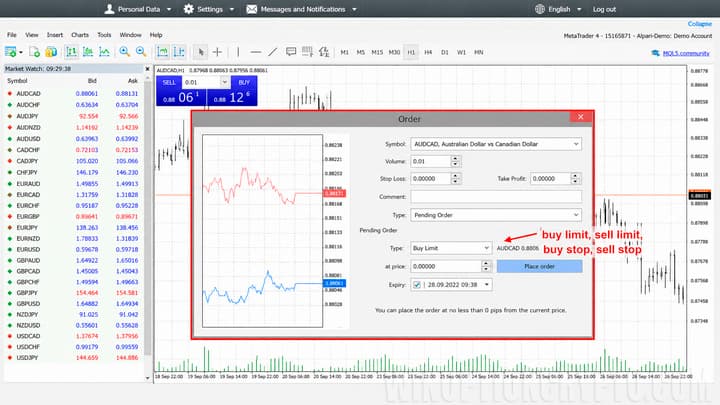Switch chart to line chart mode
The width and height of the screenshot is (720, 405).
click(105, 52)
